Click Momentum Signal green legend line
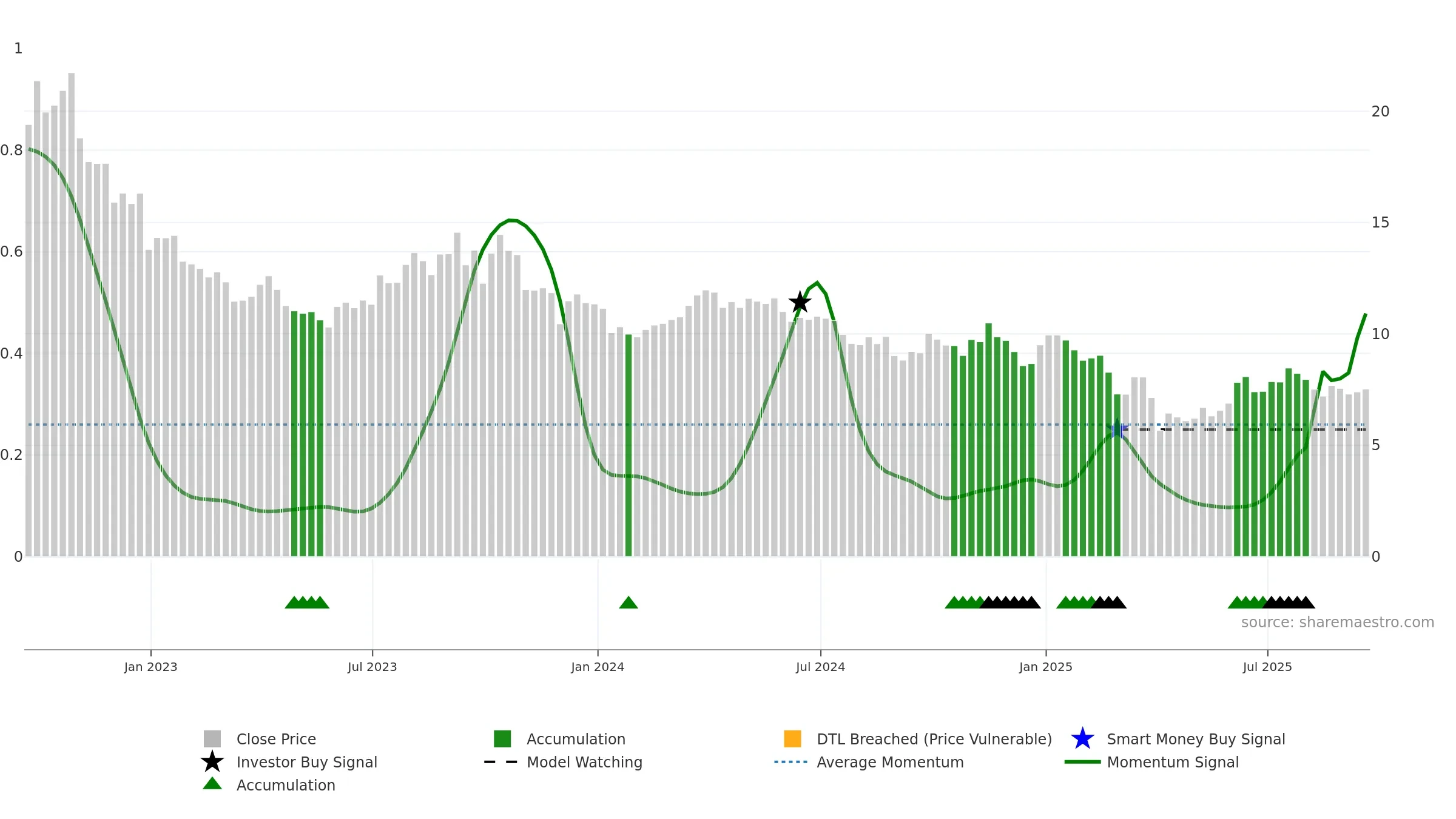Image resolution: width=1456 pixels, height=819 pixels. (x=1082, y=762)
